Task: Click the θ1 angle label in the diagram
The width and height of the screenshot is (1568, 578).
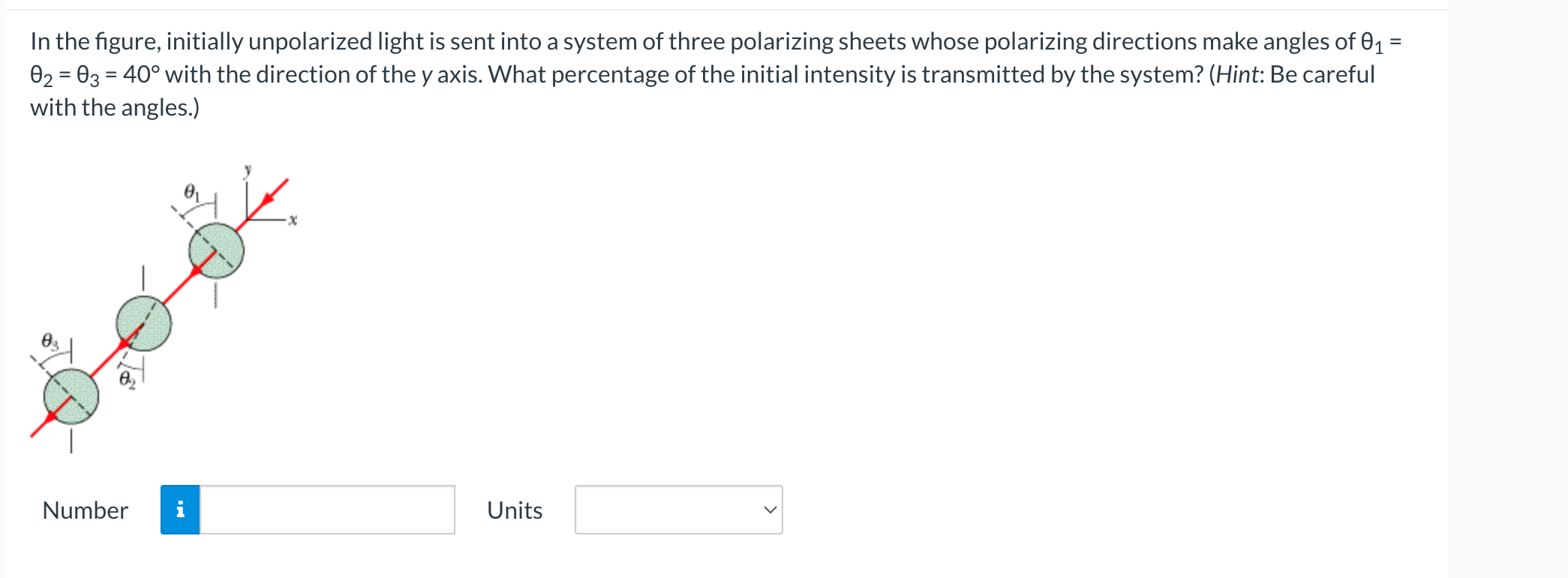Action: 191,191
